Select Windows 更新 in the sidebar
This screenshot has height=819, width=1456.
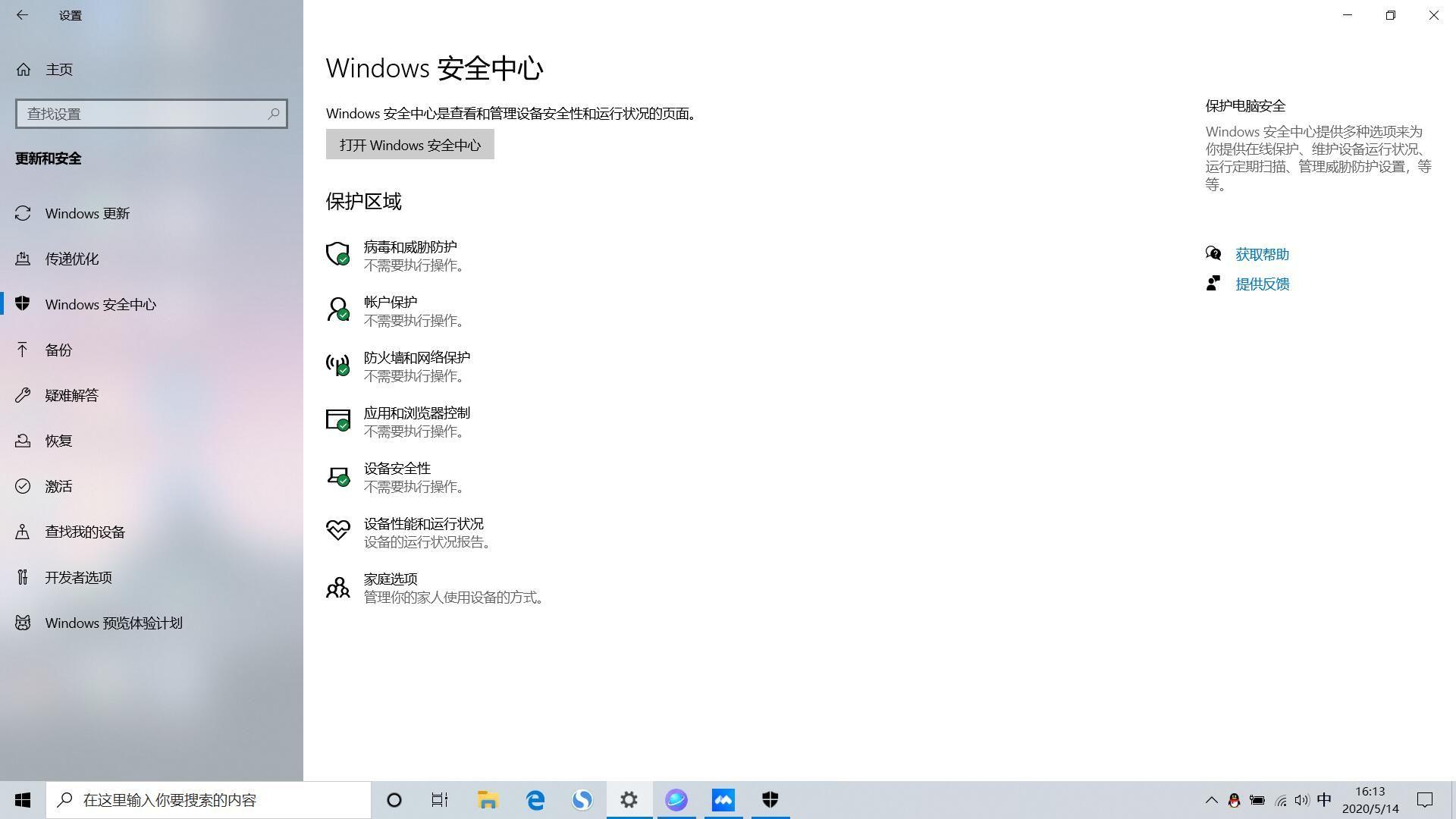click(x=87, y=214)
